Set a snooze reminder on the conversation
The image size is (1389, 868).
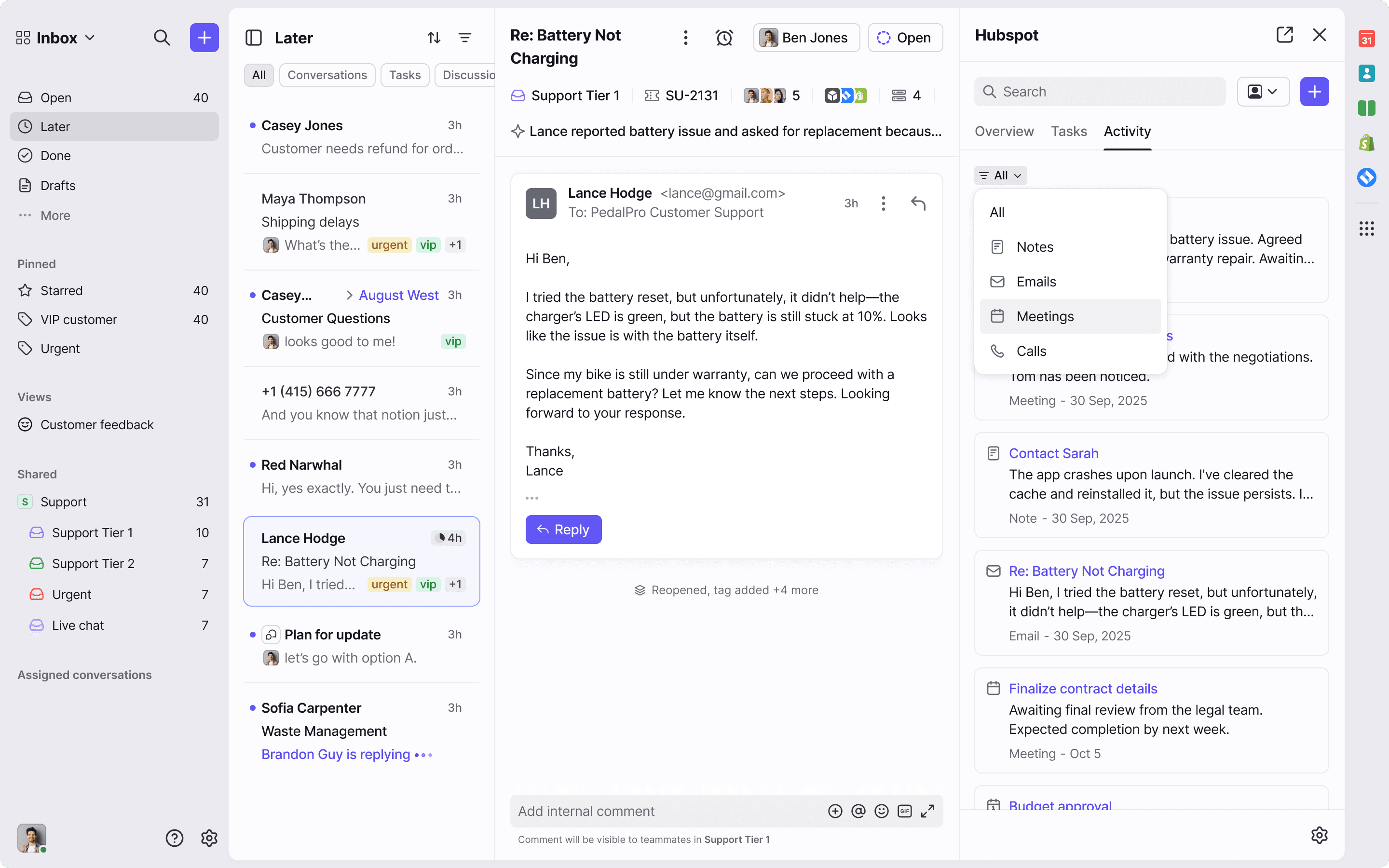pyautogui.click(x=724, y=37)
